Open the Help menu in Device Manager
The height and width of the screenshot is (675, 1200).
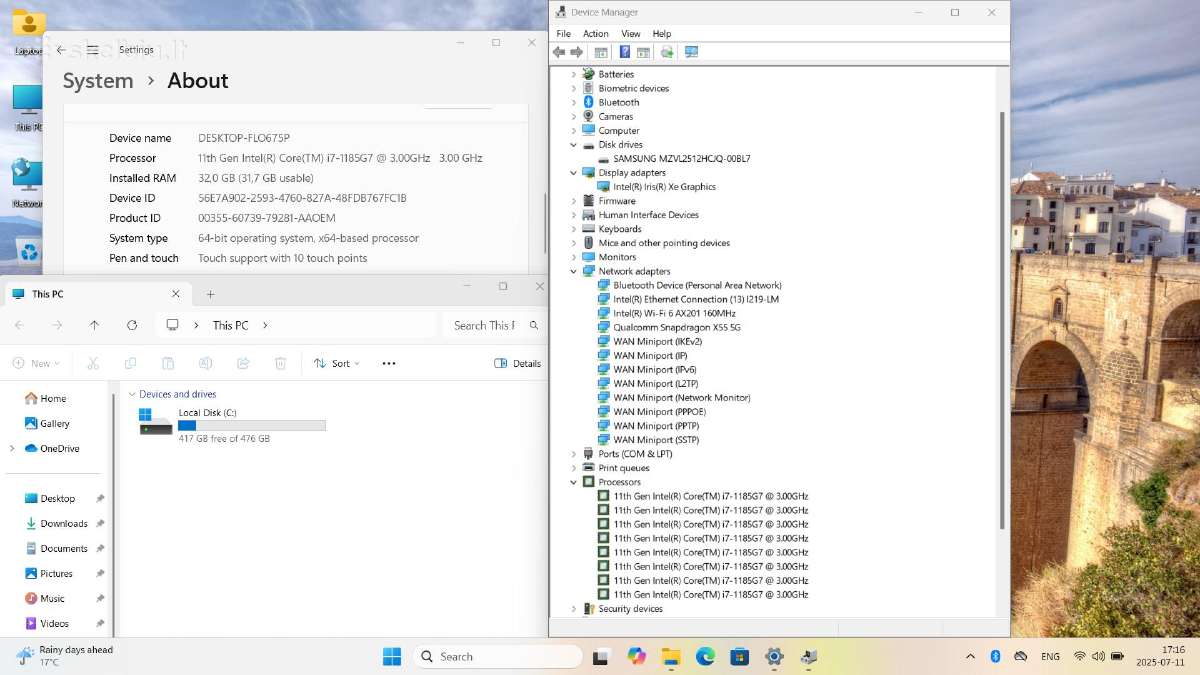click(x=662, y=33)
